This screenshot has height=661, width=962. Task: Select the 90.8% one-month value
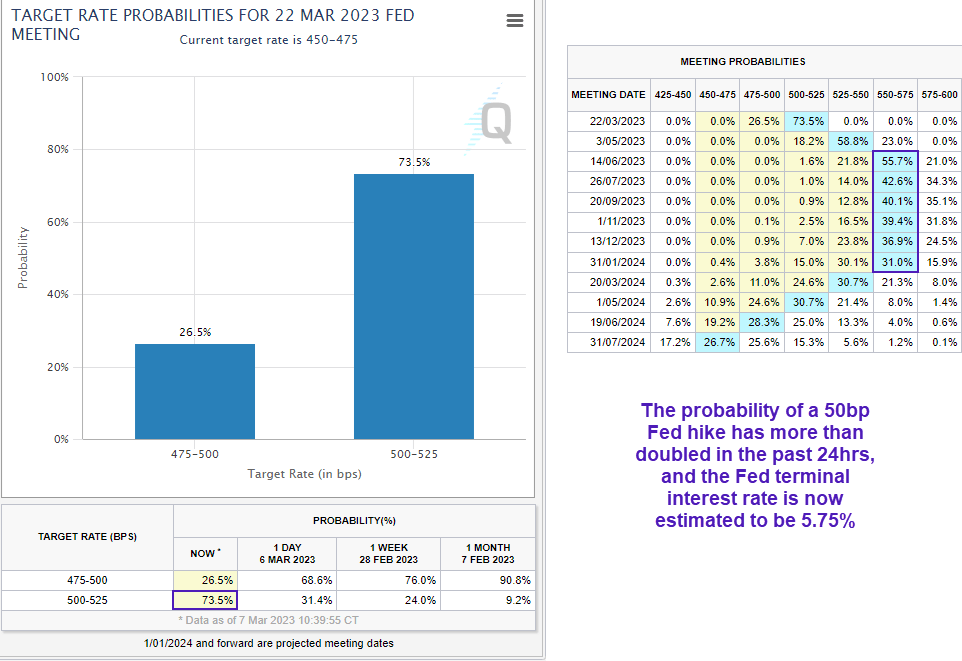(488, 581)
